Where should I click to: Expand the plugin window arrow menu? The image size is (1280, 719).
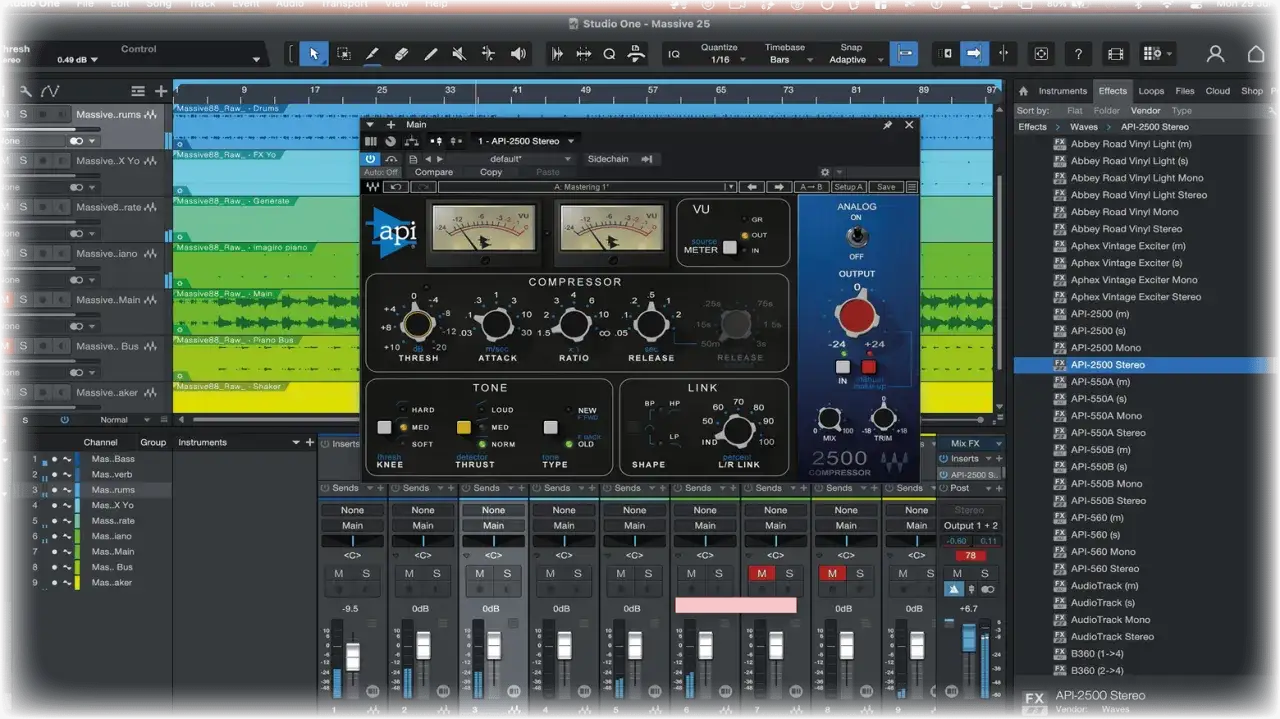tap(370, 125)
